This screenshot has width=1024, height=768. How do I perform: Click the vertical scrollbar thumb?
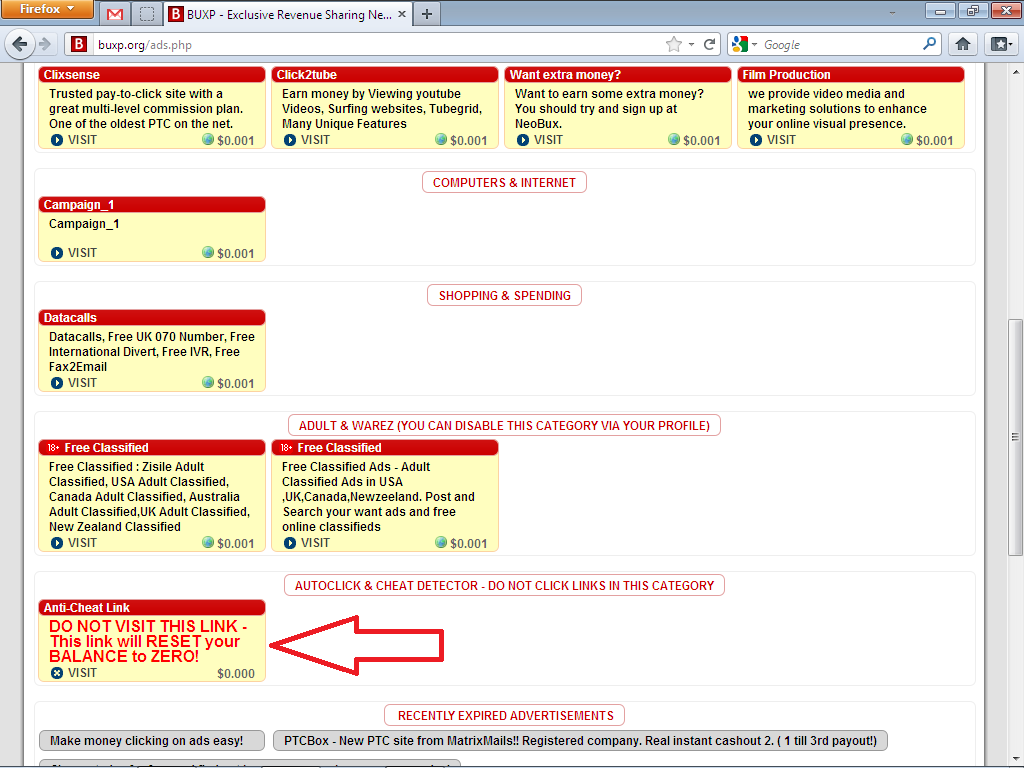point(1015,436)
